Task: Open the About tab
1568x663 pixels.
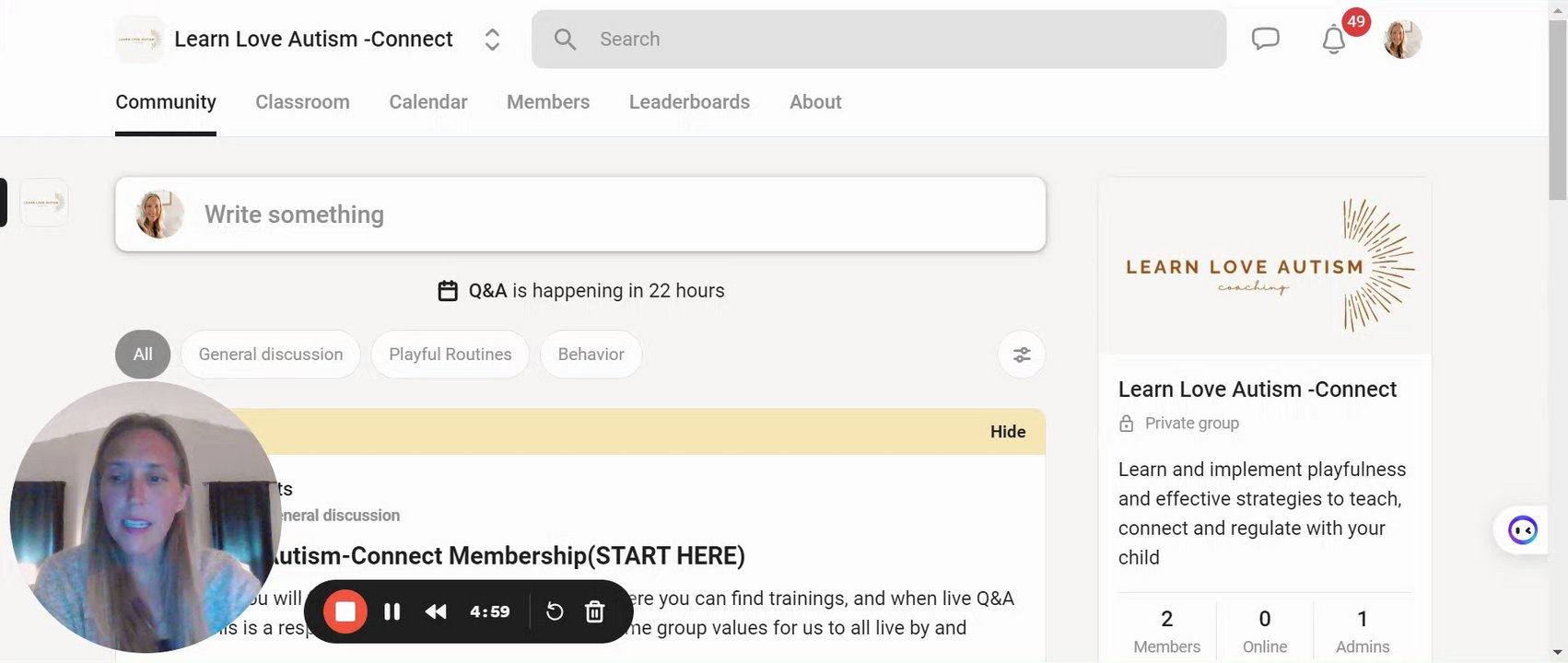Action: point(815,102)
